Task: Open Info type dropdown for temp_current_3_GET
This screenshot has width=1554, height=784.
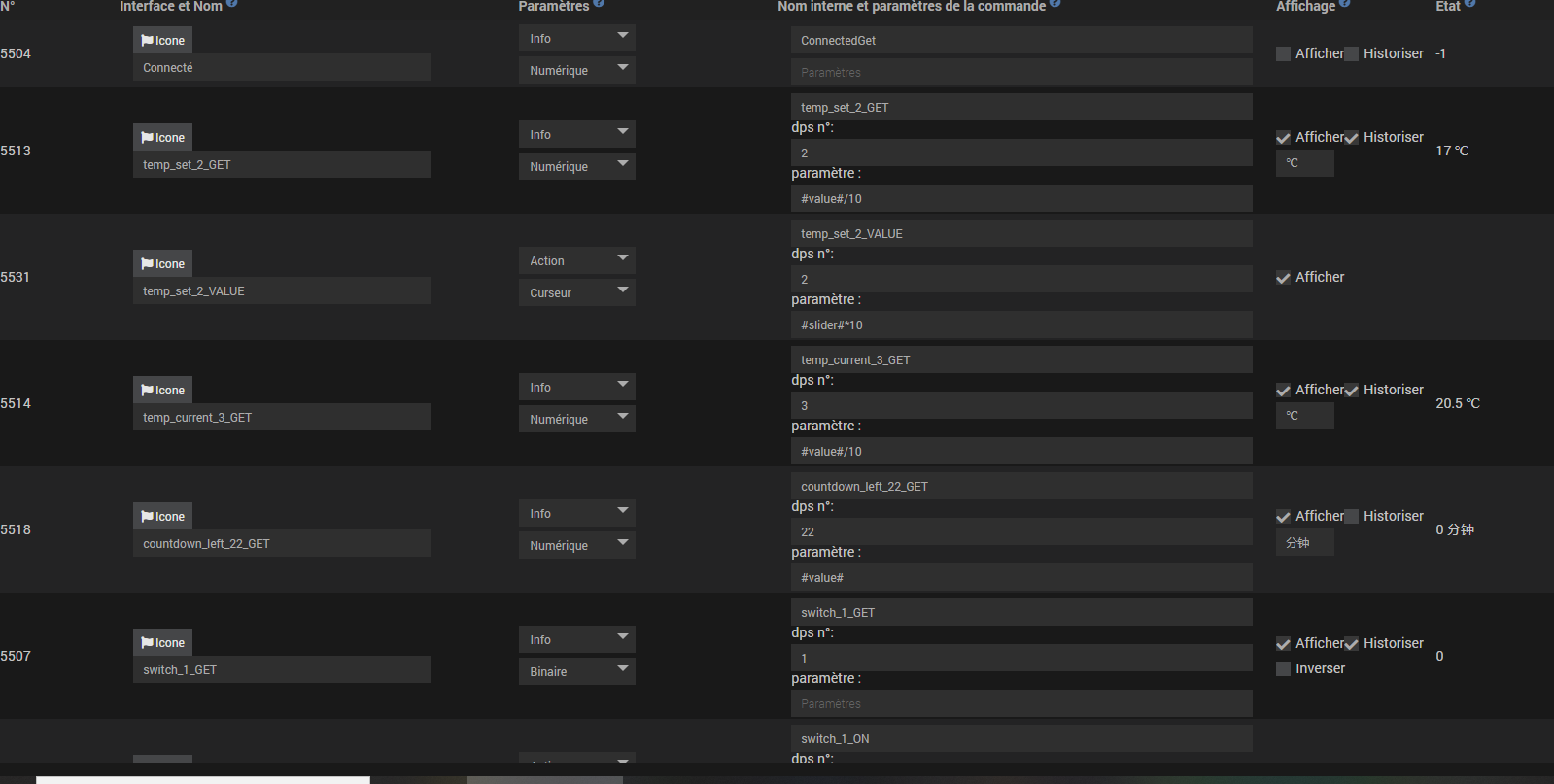Action: [x=576, y=387]
